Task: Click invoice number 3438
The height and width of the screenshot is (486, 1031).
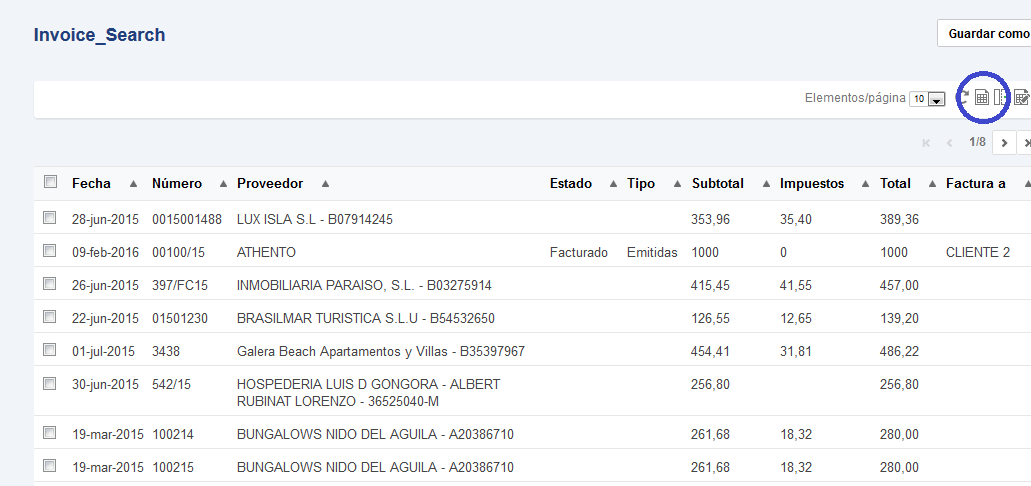Action: pyautogui.click(x=166, y=352)
